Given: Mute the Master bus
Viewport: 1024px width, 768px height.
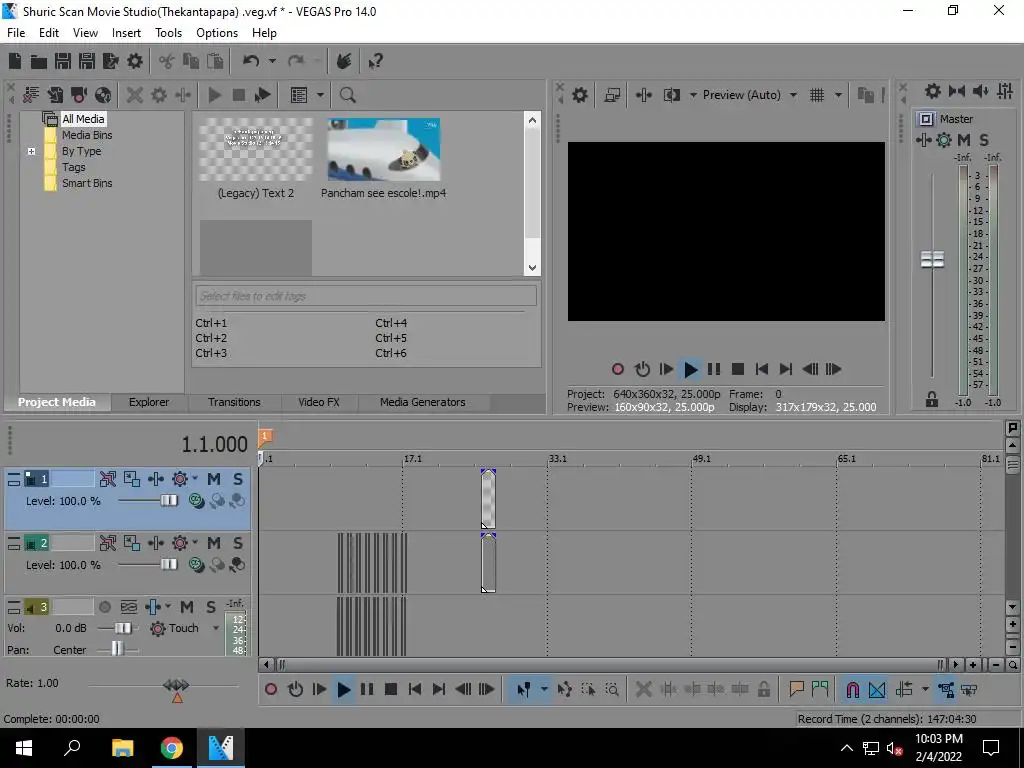Looking at the screenshot, I should [964, 140].
